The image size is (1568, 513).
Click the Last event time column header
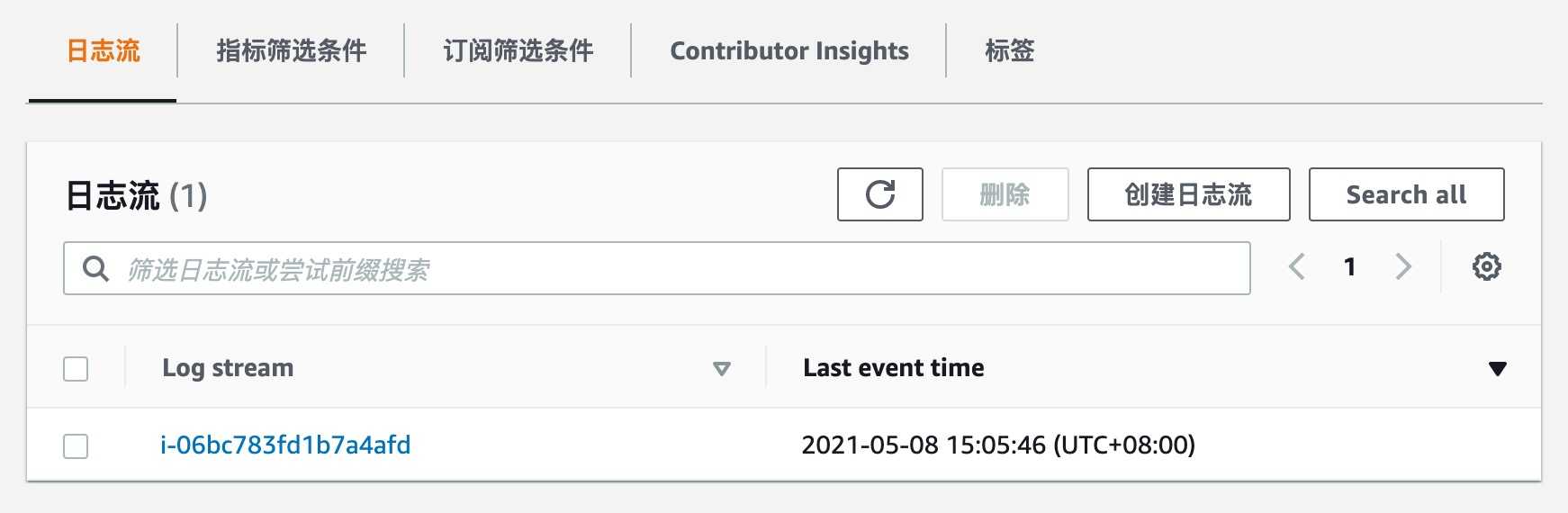pos(893,368)
